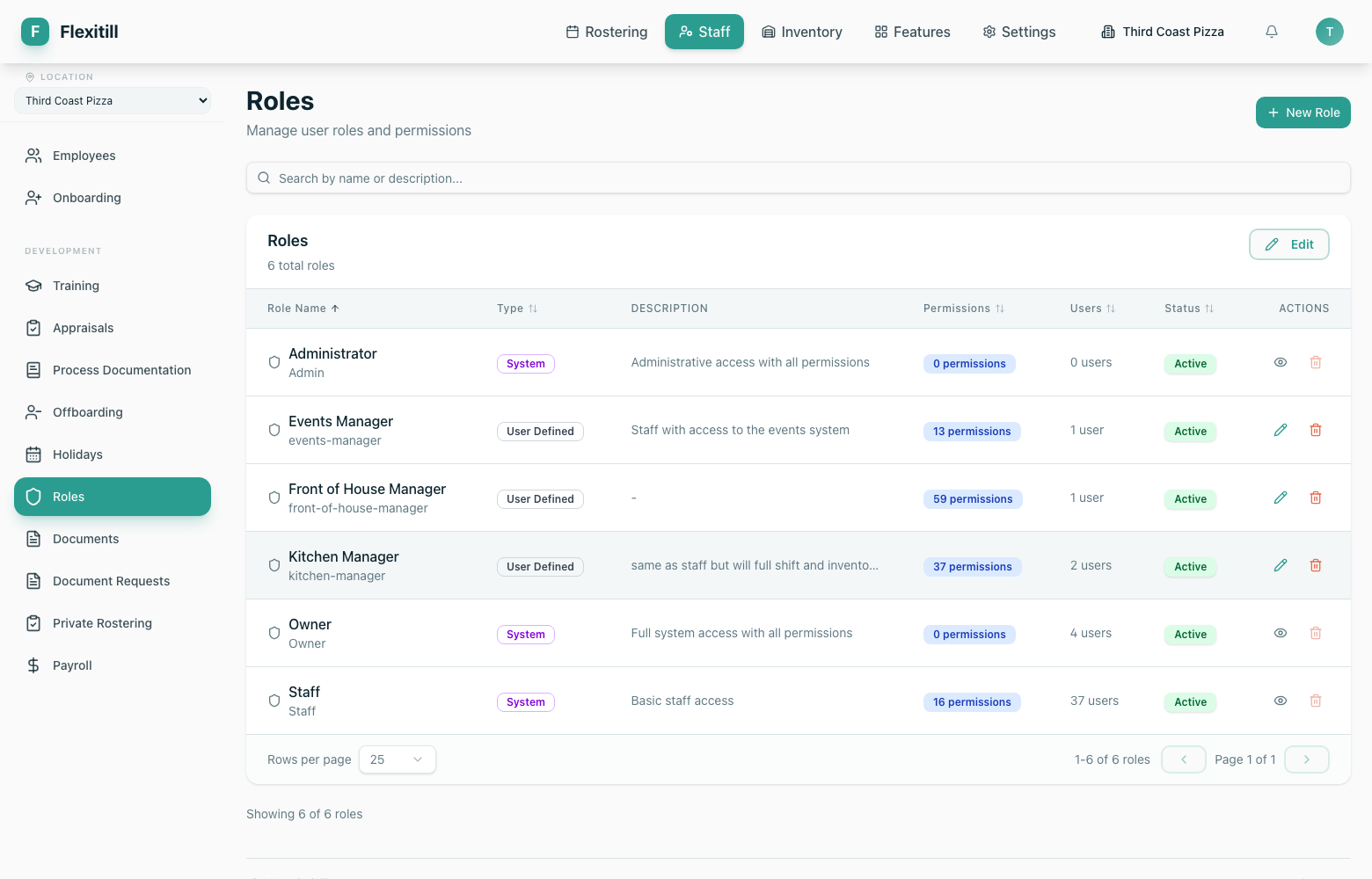The height and width of the screenshot is (879, 1372).
Task: Click shield icon next to Staff role
Action: point(274,701)
